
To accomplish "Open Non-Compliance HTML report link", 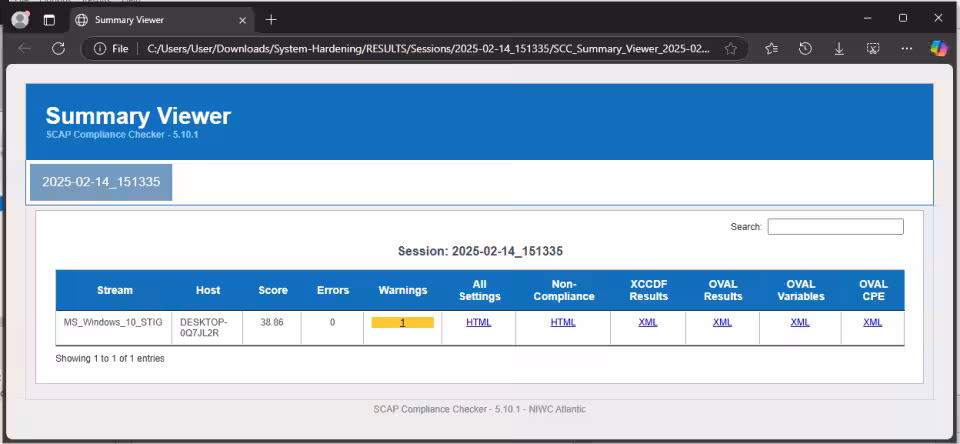I will click(x=563, y=322).
